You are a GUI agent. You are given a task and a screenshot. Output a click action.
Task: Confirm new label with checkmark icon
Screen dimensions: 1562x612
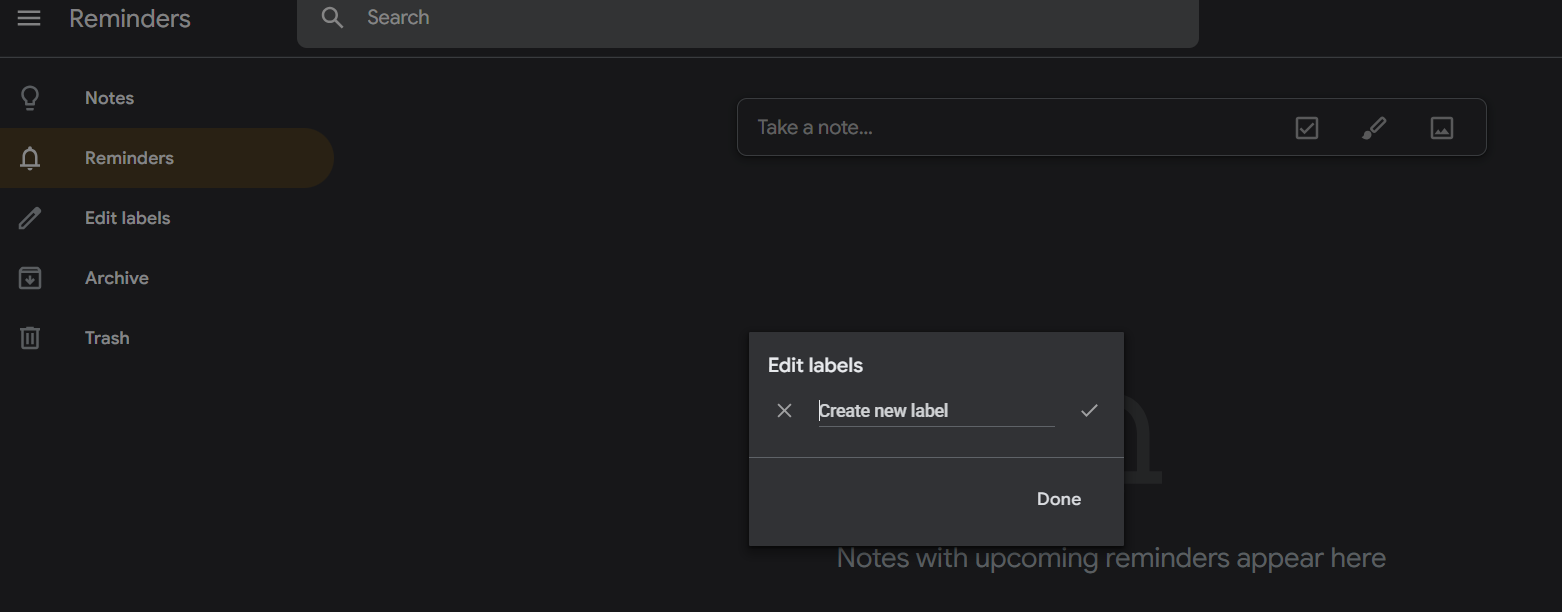click(1089, 410)
